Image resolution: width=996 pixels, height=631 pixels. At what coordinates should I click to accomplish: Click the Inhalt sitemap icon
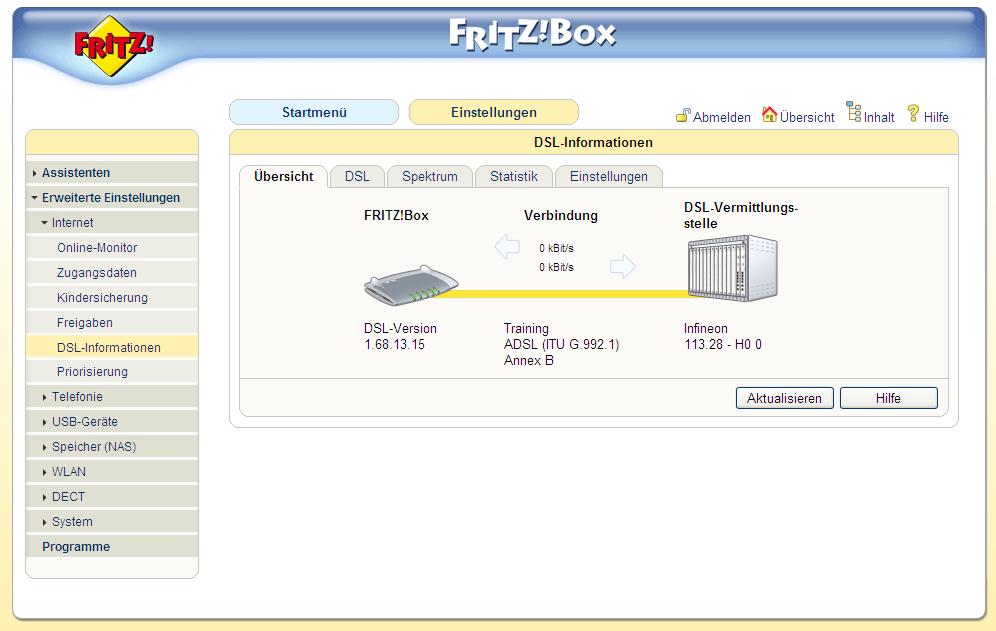pos(854,112)
